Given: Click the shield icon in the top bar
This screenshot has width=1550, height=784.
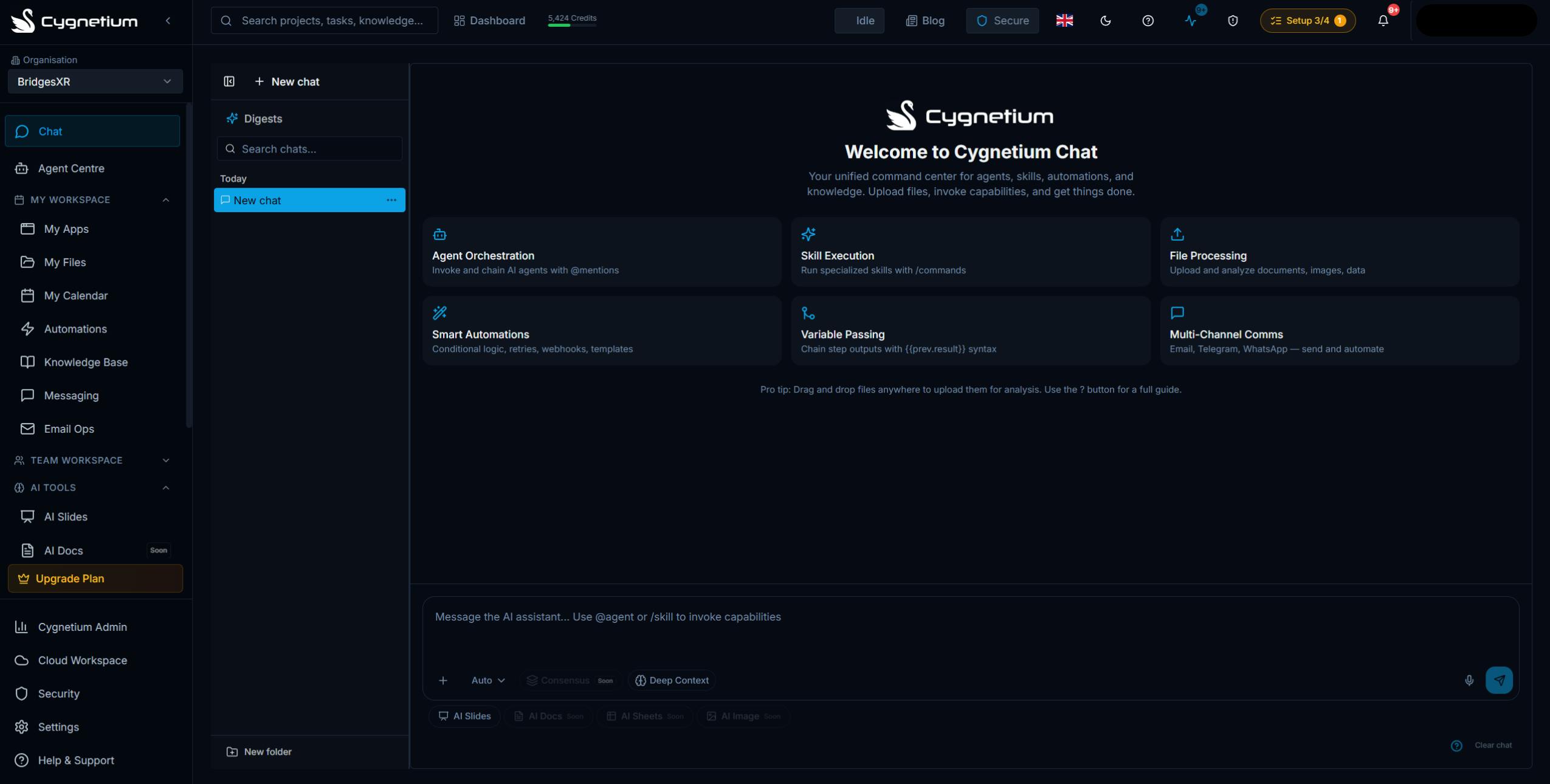Looking at the screenshot, I should click(1233, 21).
